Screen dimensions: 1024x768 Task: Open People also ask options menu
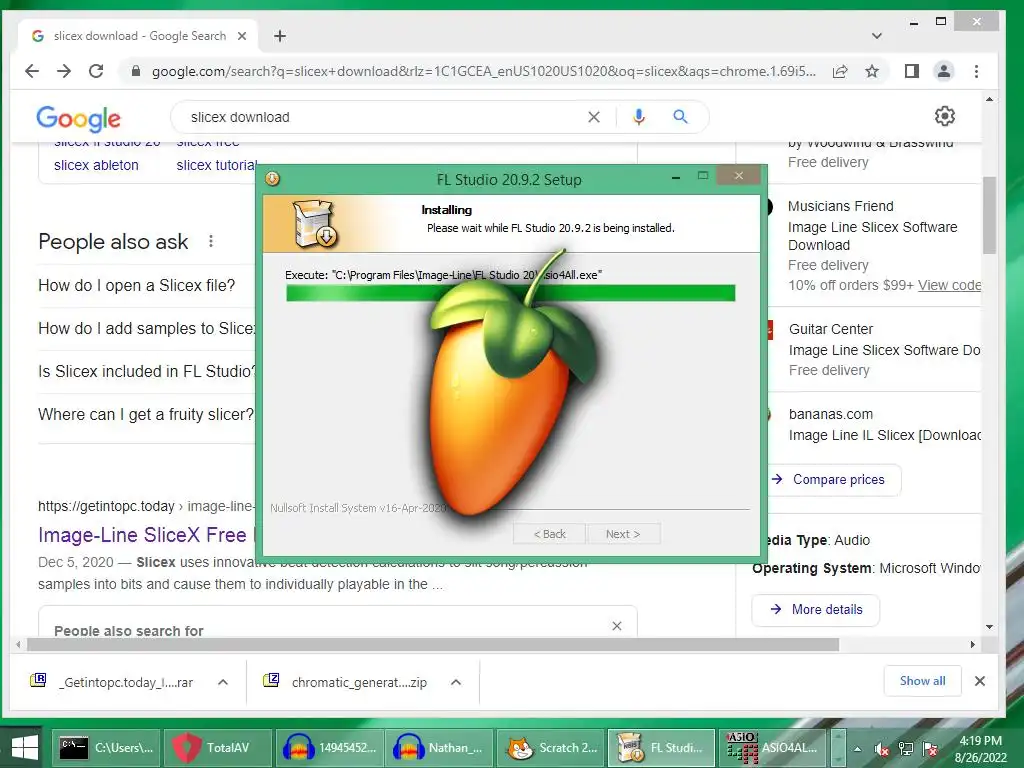210,241
